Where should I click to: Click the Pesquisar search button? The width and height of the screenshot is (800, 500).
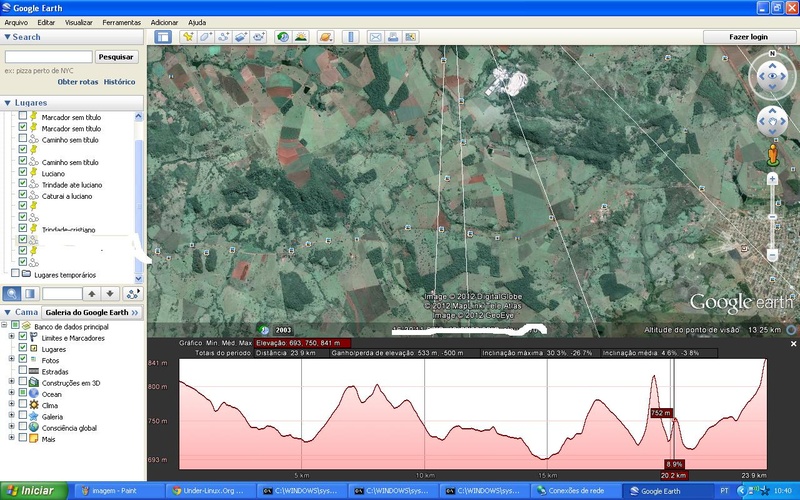click(116, 57)
